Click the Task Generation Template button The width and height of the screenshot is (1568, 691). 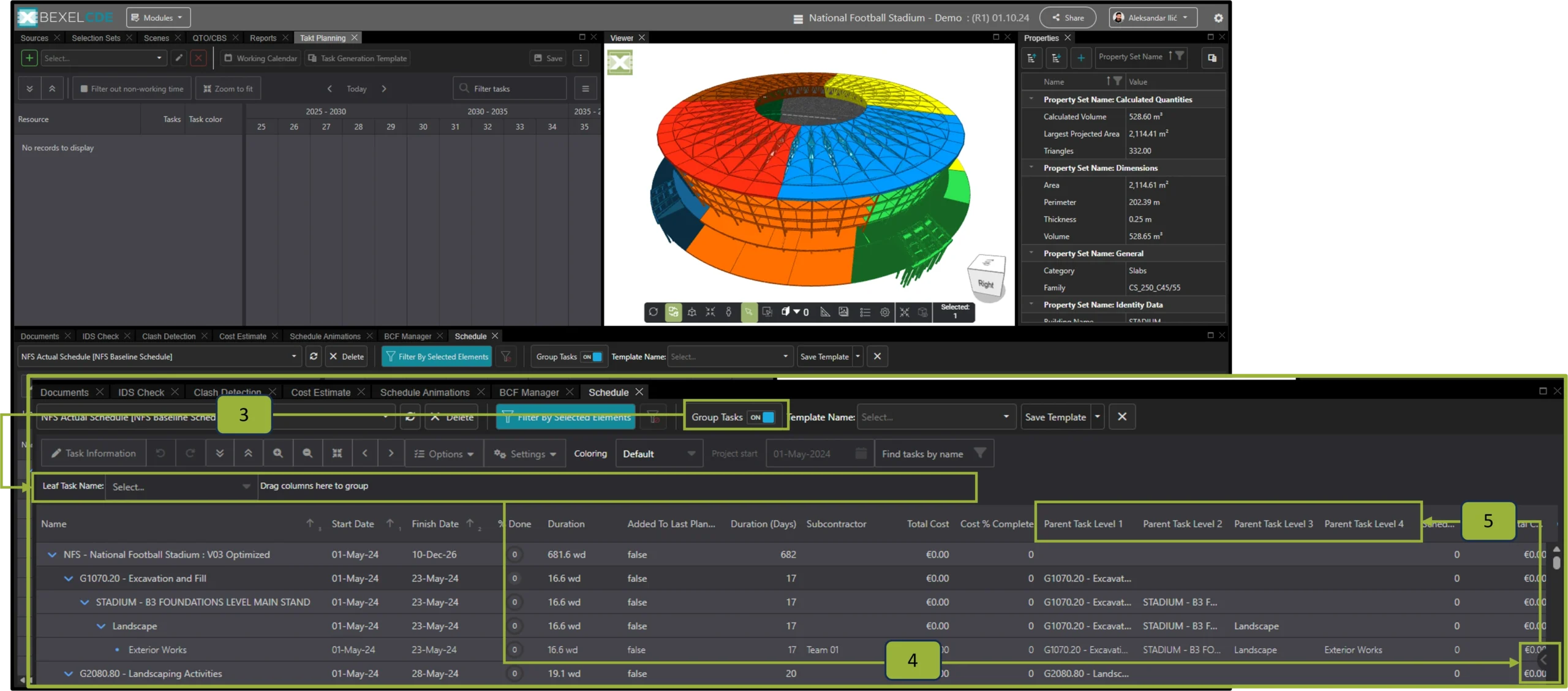click(x=357, y=58)
